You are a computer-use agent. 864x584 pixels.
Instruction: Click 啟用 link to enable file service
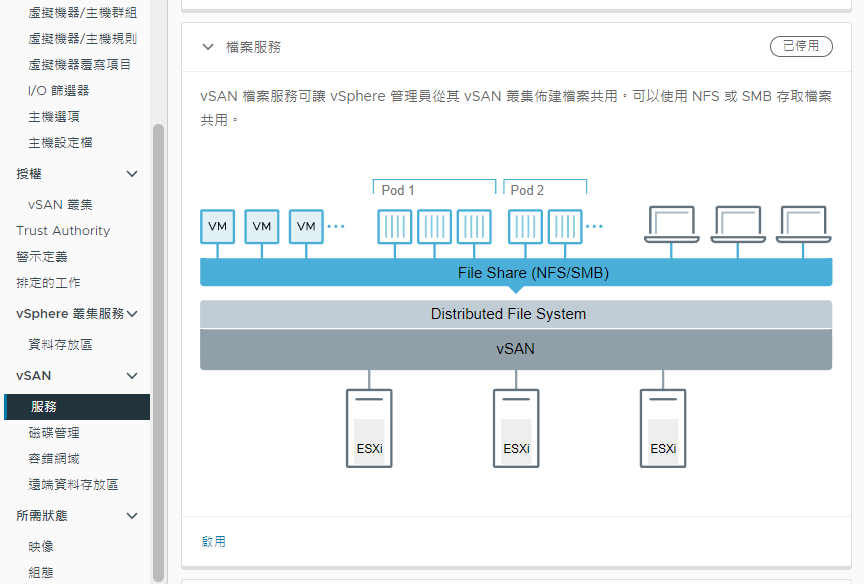pos(213,542)
